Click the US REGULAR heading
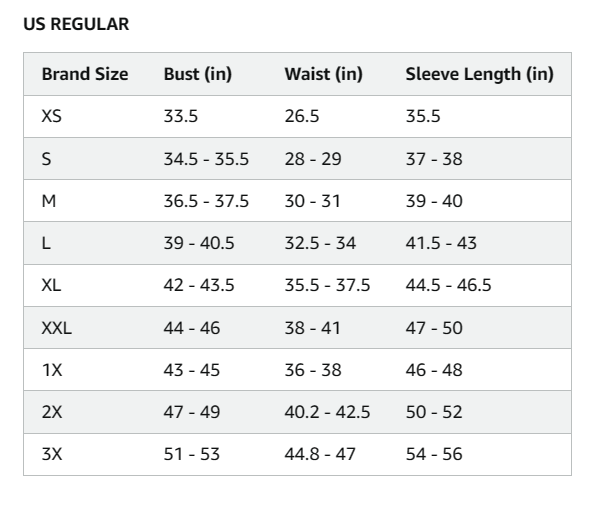 pos(76,24)
